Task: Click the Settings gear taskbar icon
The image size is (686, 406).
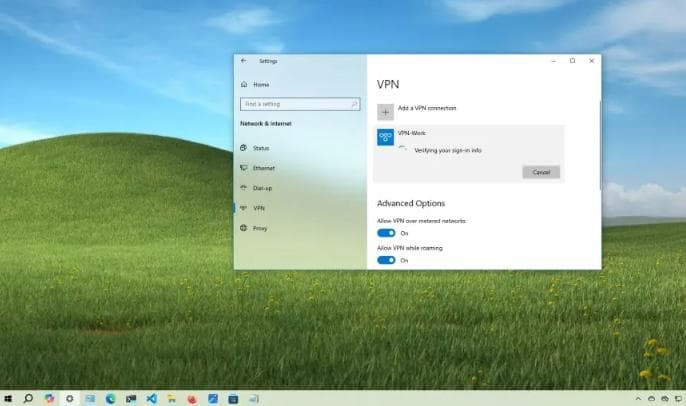Action: pos(70,399)
